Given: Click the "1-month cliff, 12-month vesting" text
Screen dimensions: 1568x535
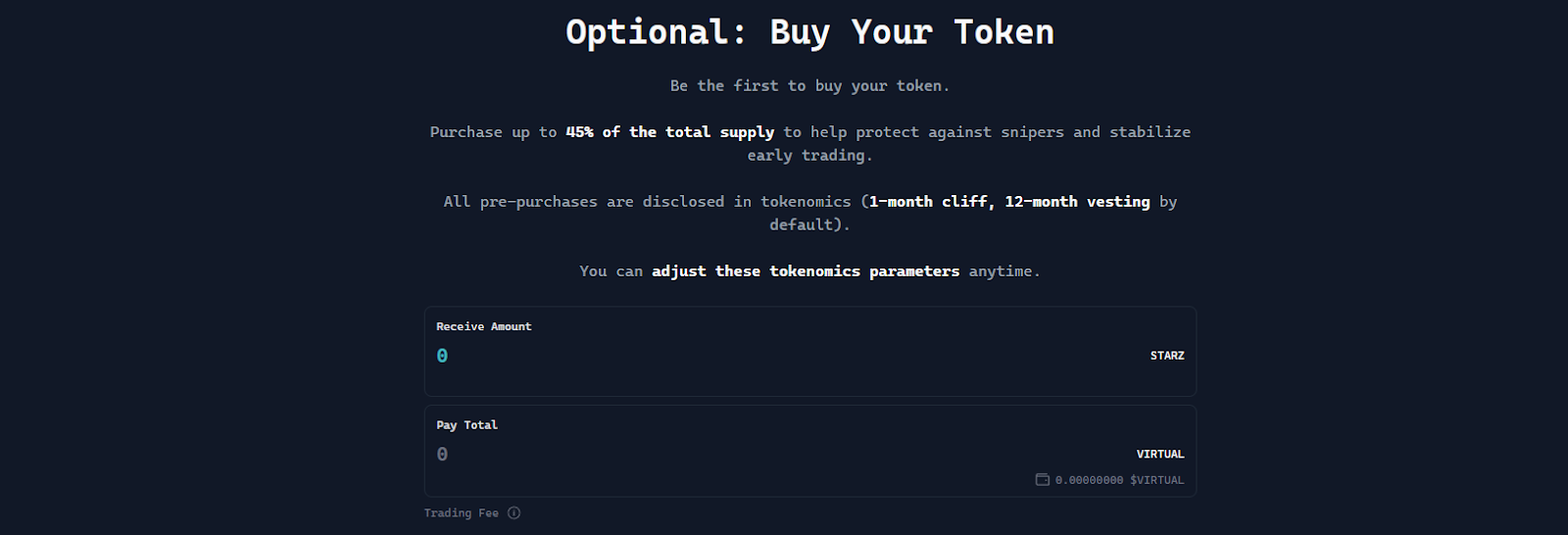Looking at the screenshot, I should (1009, 202).
